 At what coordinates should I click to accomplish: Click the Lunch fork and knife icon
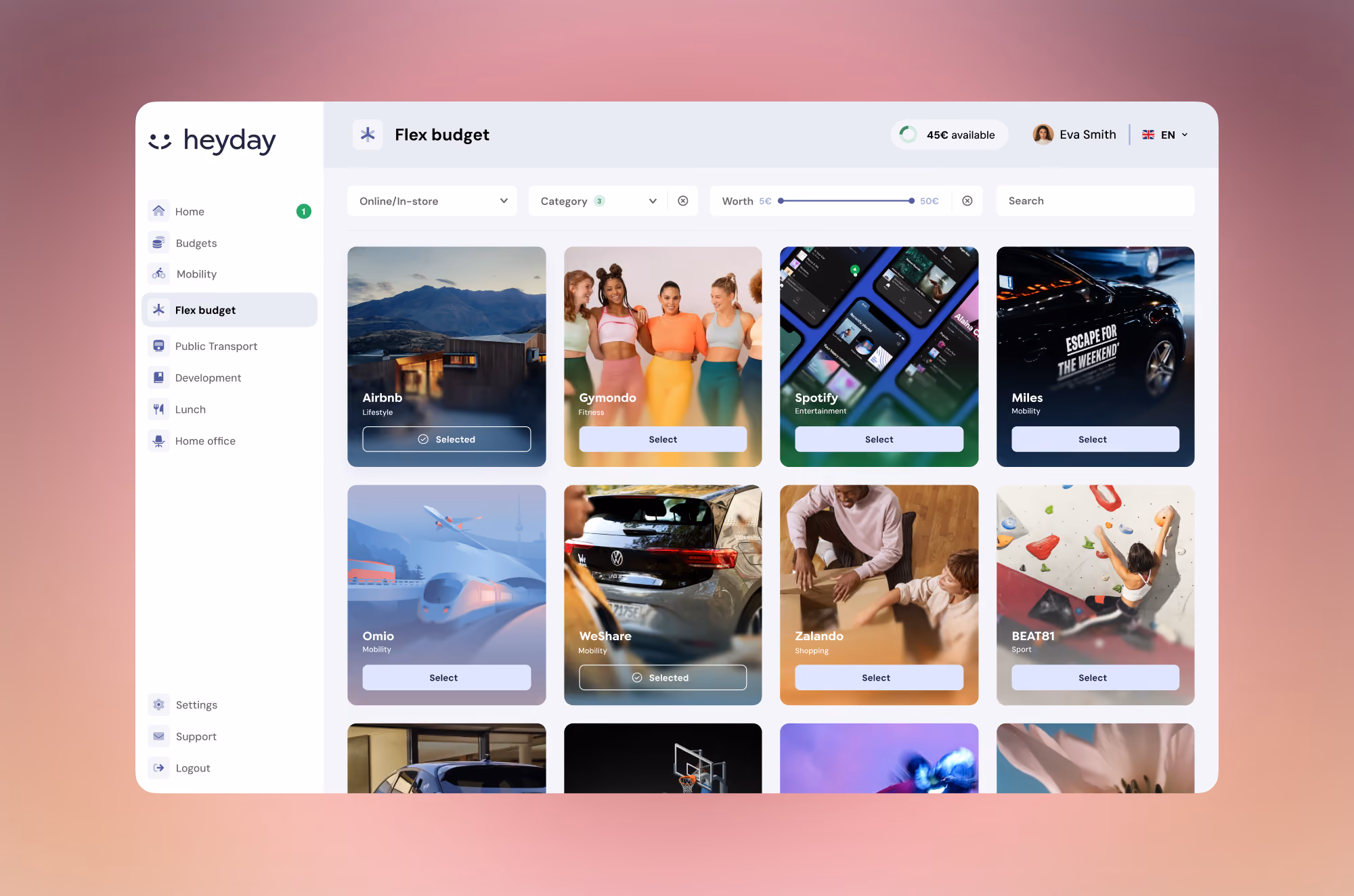click(158, 409)
